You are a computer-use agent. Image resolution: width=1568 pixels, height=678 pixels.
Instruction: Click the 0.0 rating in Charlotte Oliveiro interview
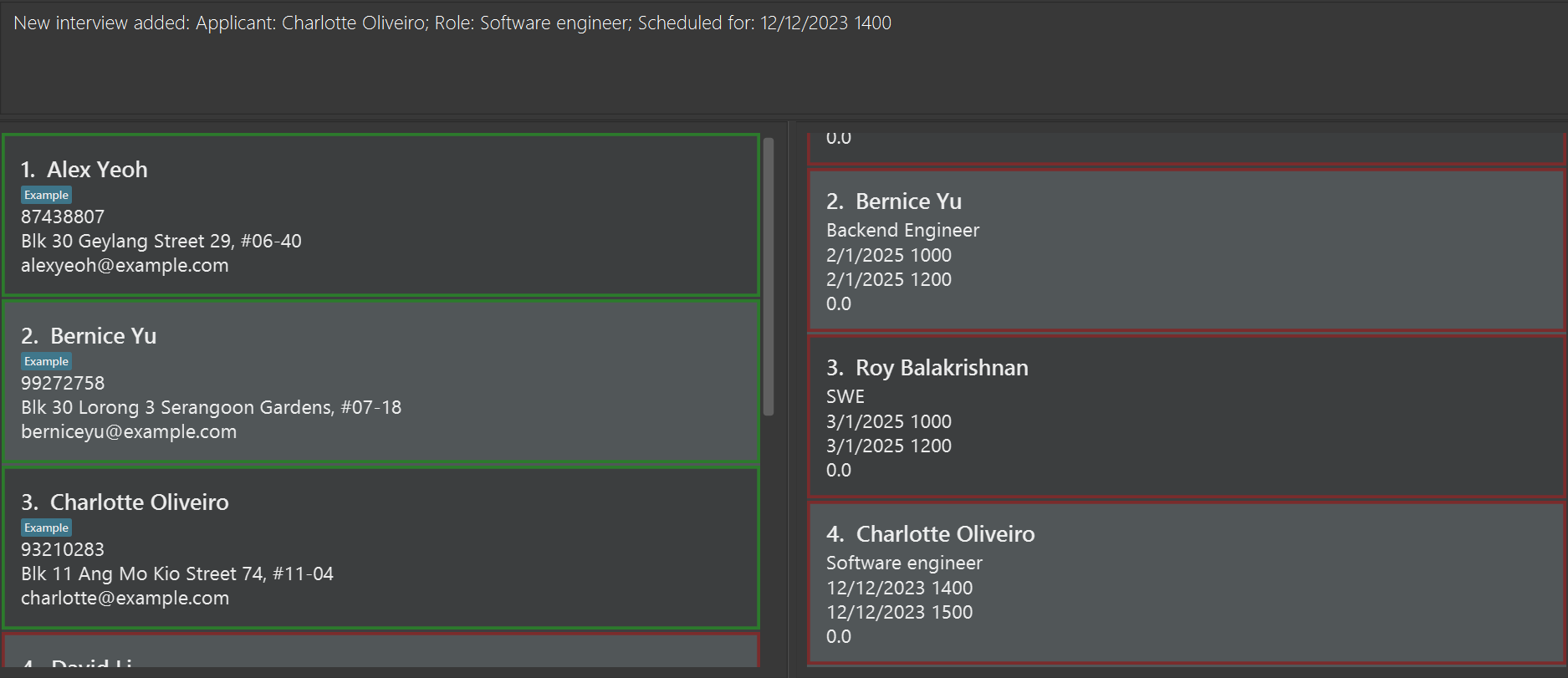point(839,636)
